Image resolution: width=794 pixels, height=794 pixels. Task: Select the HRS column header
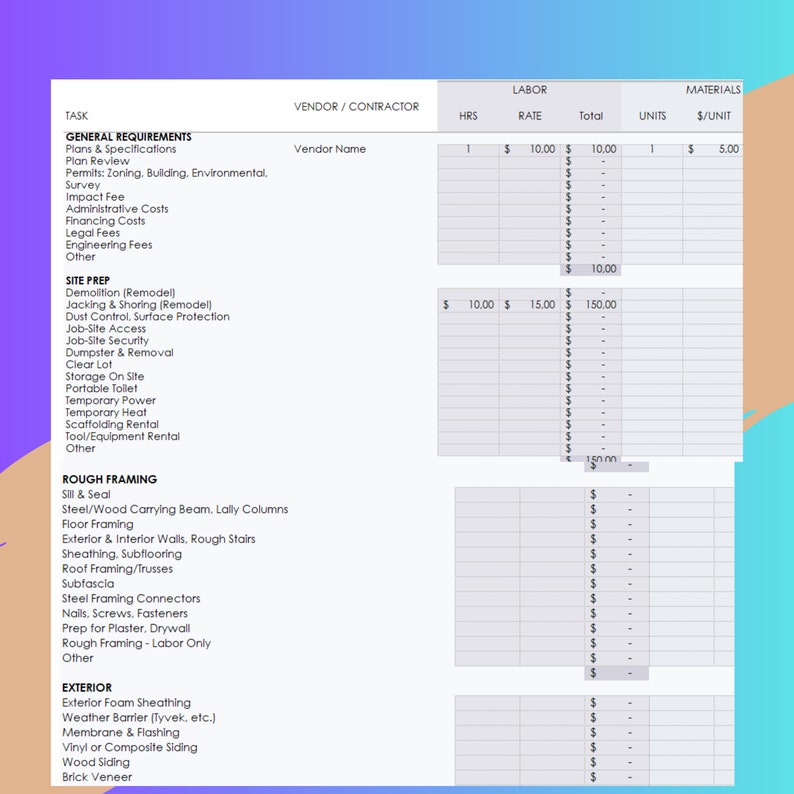pyautogui.click(x=468, y=116)
